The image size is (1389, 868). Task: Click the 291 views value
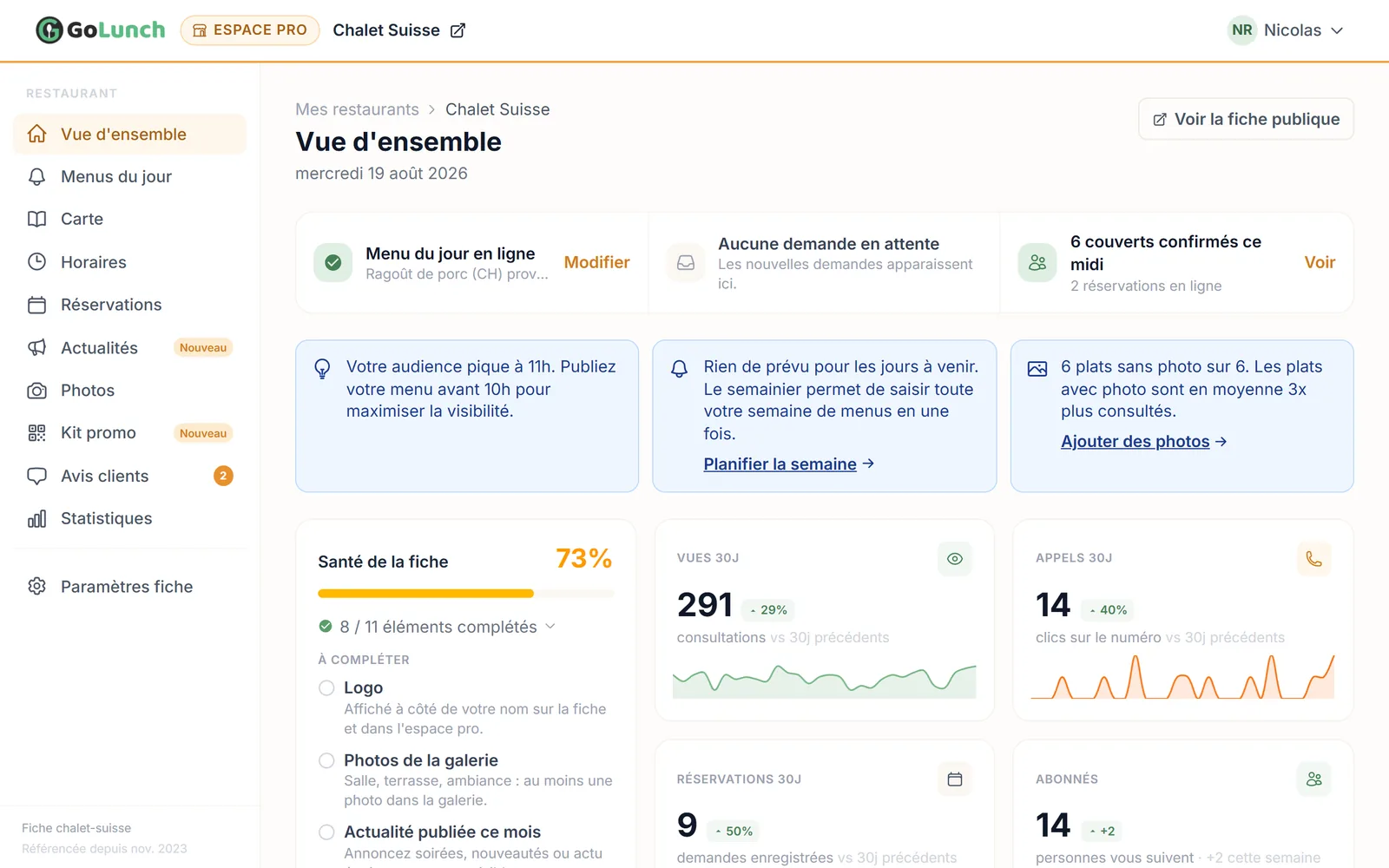tap(705, 605)
